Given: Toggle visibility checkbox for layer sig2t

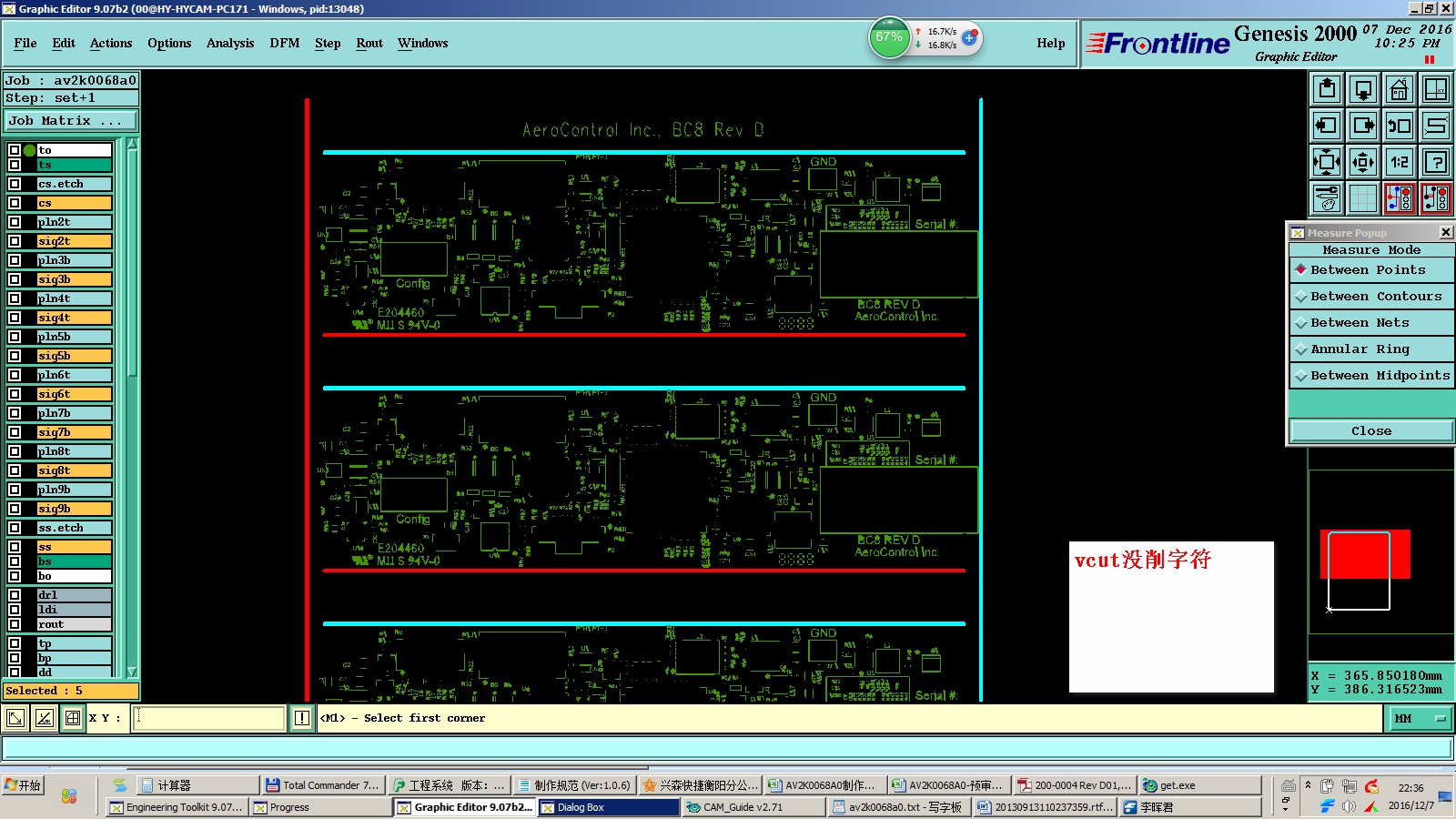Looking at the screenshot, I should [15, 241].
